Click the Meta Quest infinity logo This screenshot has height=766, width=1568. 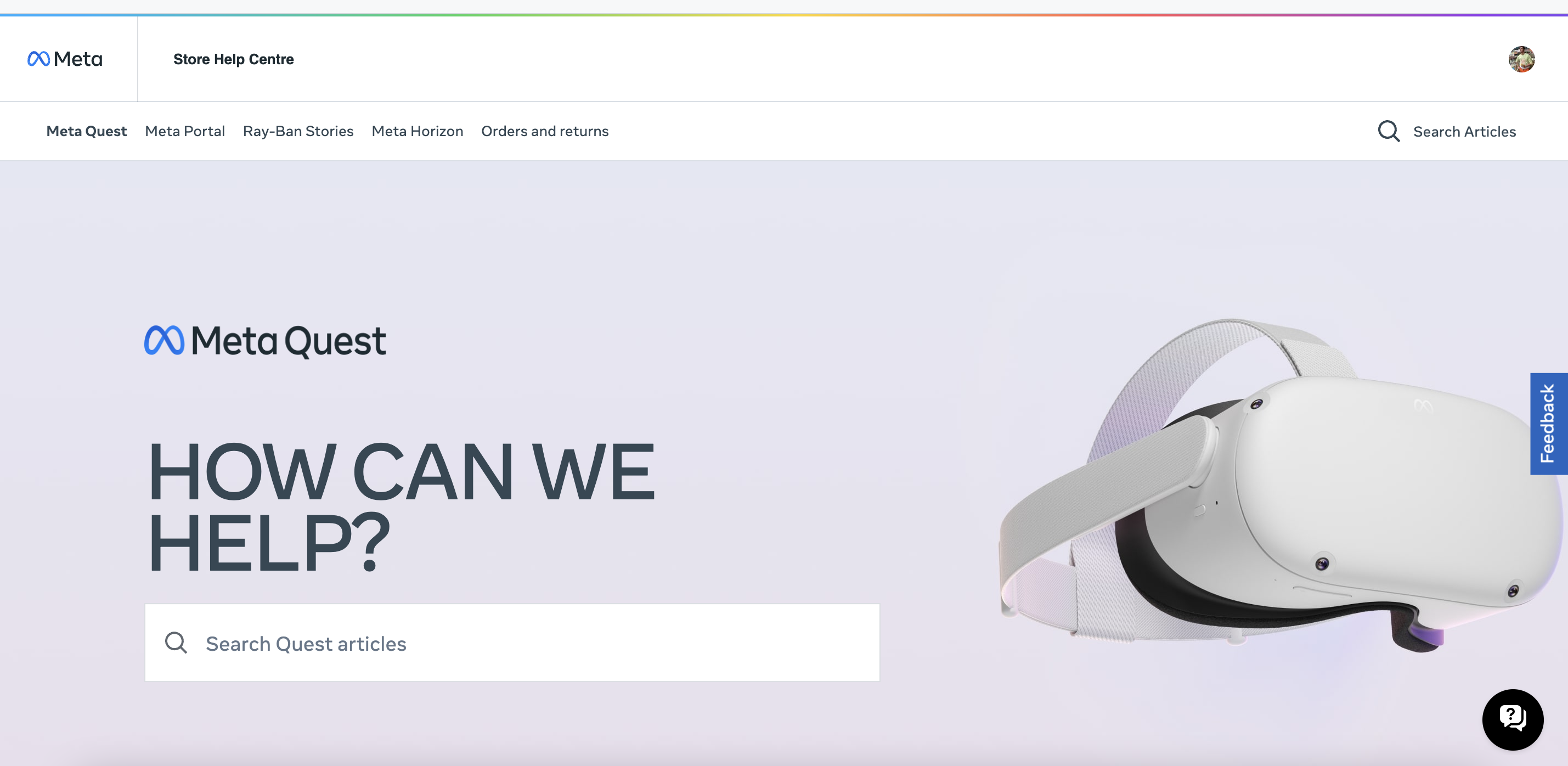pos(163,340)
